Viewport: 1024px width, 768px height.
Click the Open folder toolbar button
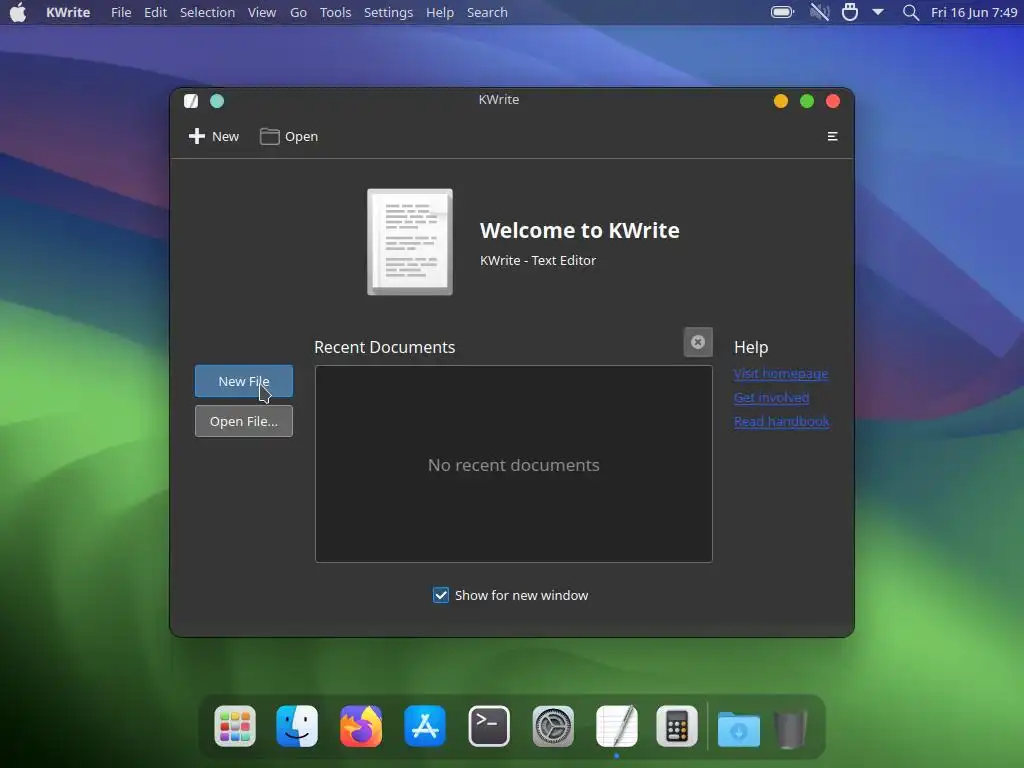[x=289, y=136]
